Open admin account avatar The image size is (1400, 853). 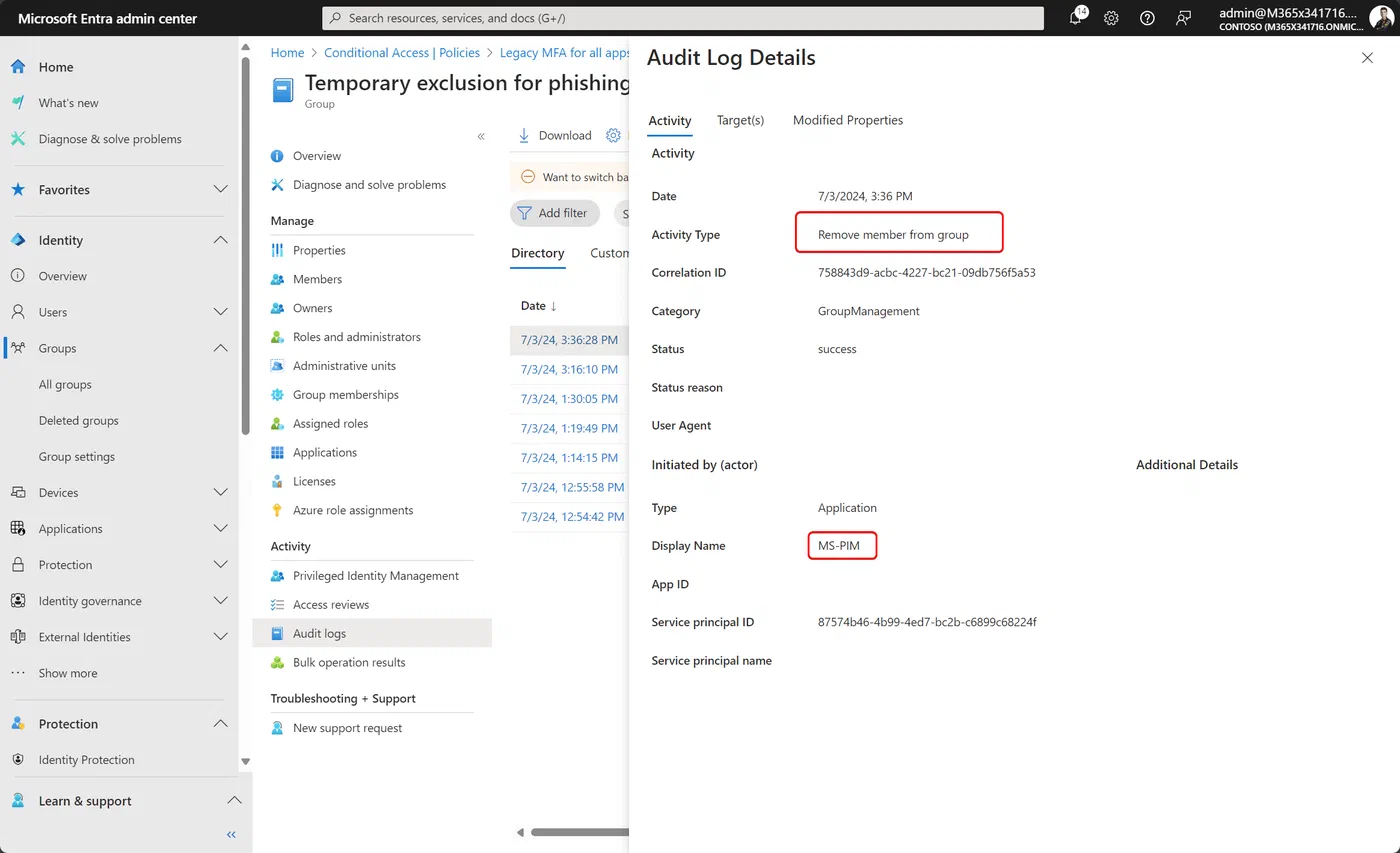tap(1381, 18)
